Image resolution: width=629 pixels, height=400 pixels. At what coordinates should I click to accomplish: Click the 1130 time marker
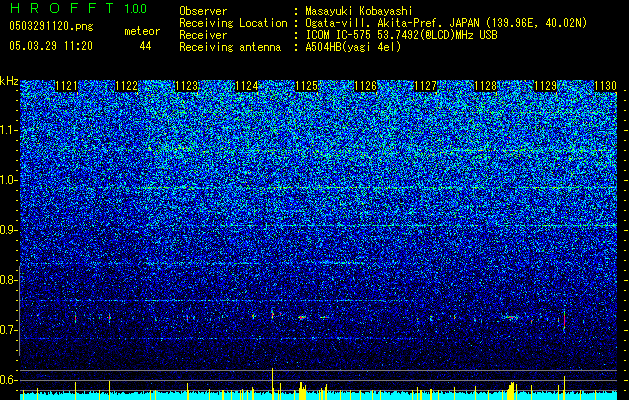coord(605,86)
